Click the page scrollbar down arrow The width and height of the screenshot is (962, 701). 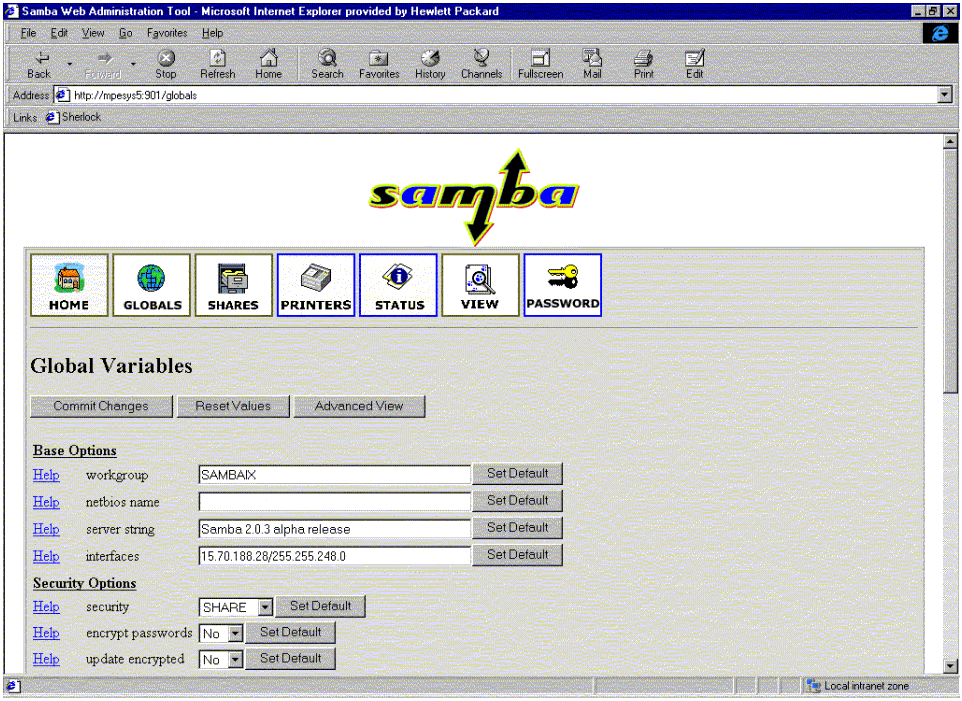[x=950, y=666]
